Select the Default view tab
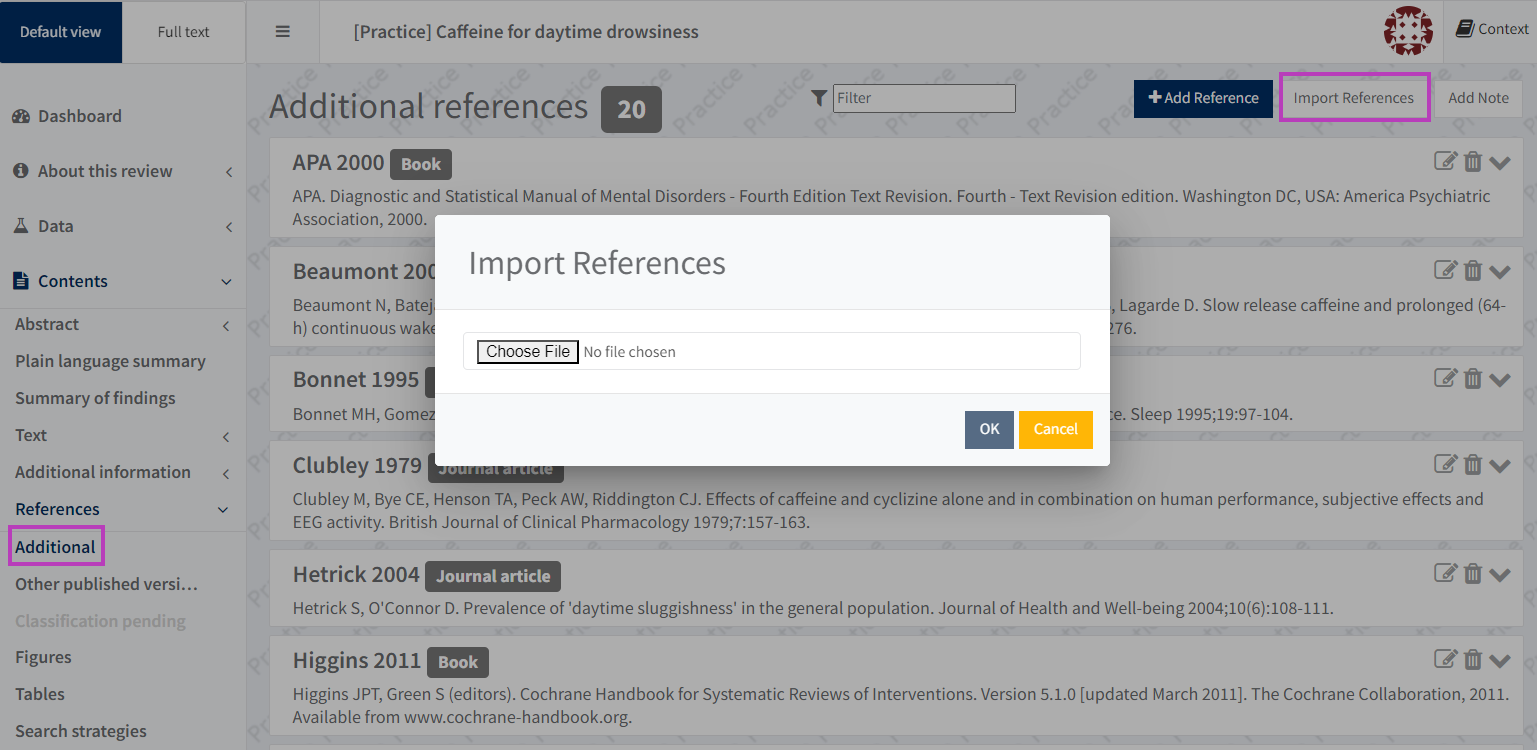 [x=61, y=32]
